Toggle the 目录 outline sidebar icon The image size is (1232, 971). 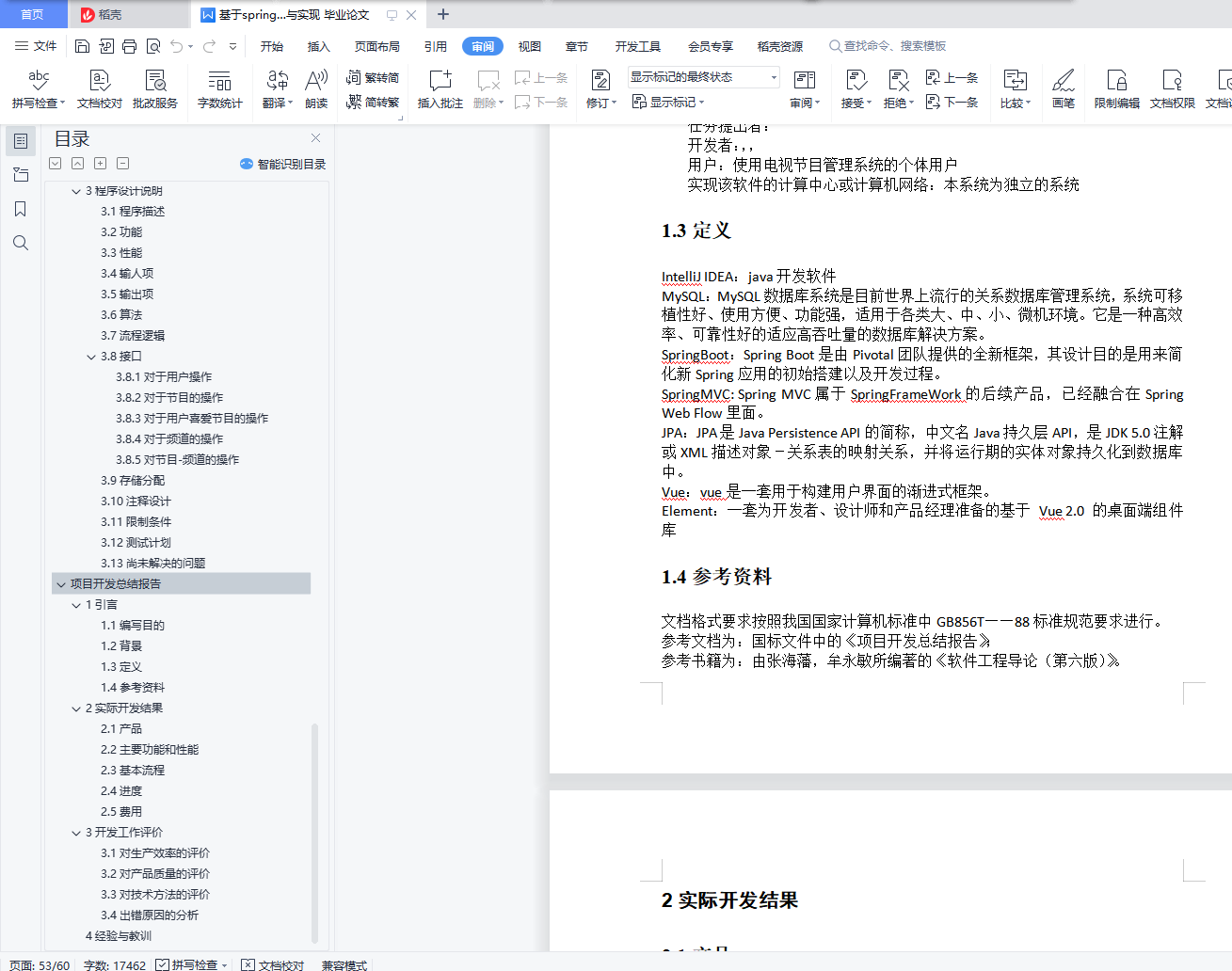coord(20,141)
